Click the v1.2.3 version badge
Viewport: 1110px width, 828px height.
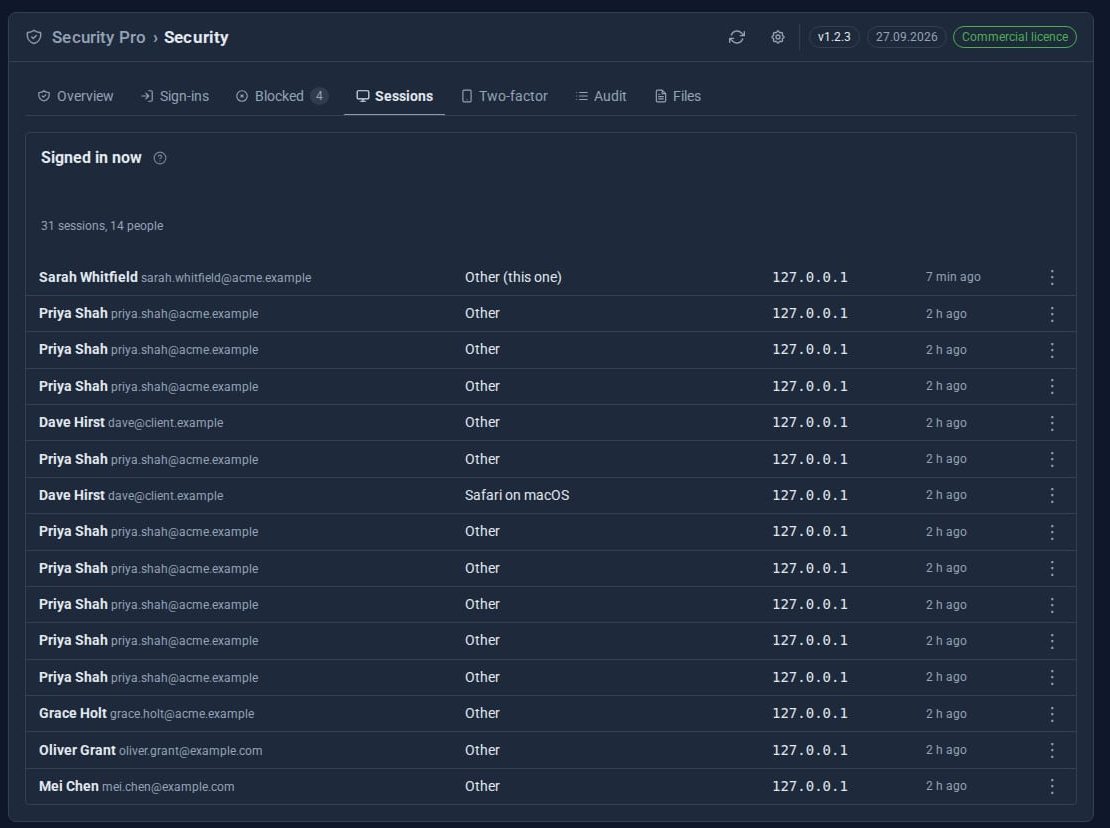point(834,37)
